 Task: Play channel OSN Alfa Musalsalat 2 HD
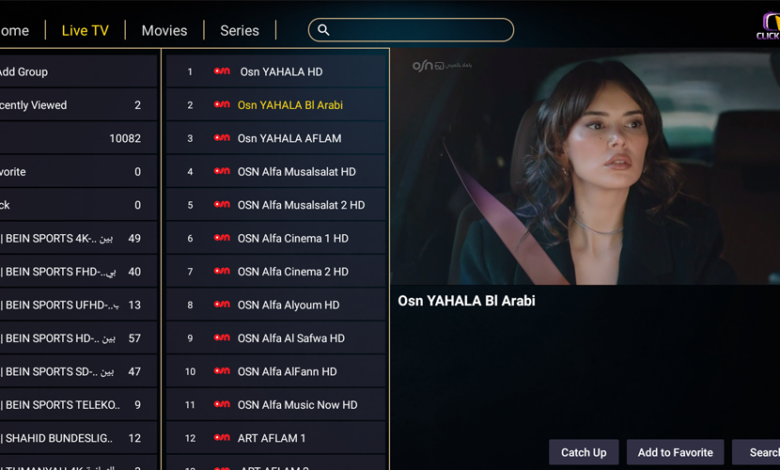(277, 205)
